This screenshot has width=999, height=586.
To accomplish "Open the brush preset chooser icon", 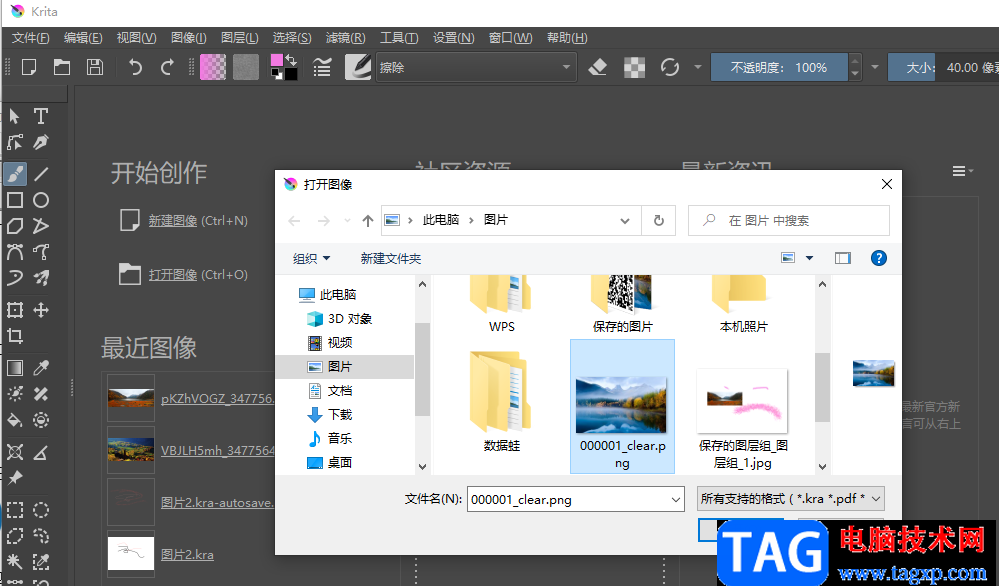I will [357, 67].
